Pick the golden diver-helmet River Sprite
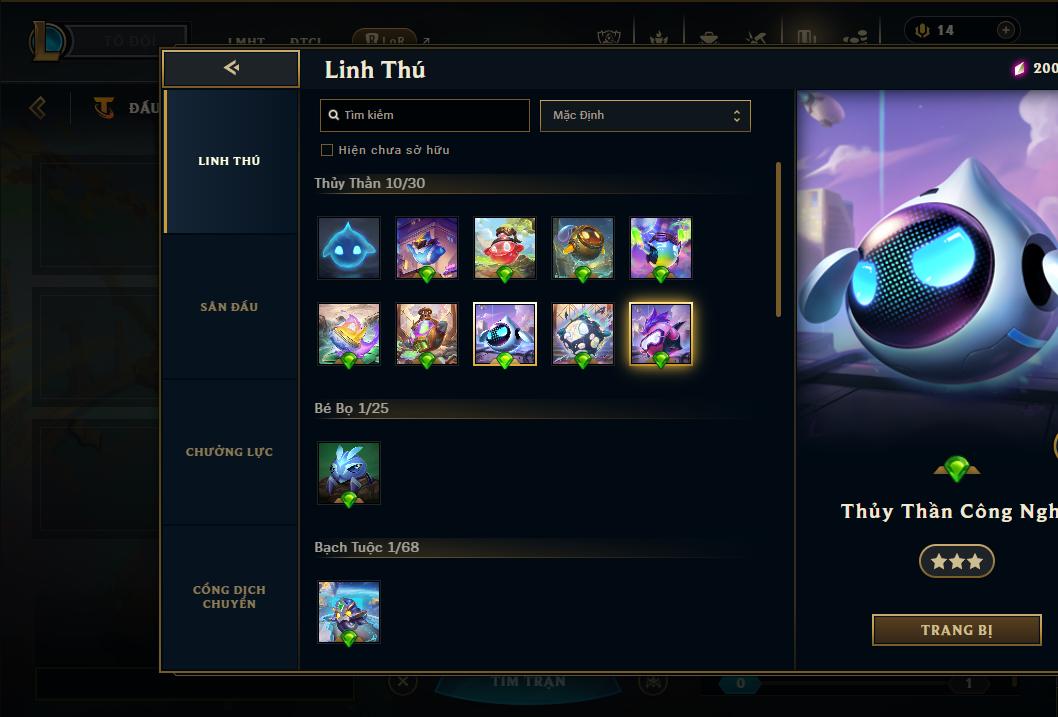 [583, 248]
